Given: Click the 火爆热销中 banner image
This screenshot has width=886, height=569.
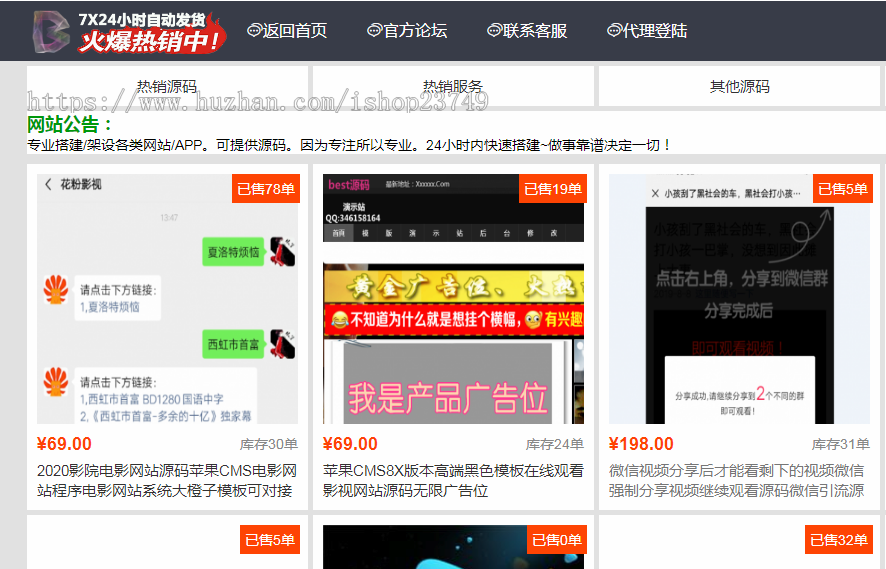Looking at the screenshot, I should 151,33.
